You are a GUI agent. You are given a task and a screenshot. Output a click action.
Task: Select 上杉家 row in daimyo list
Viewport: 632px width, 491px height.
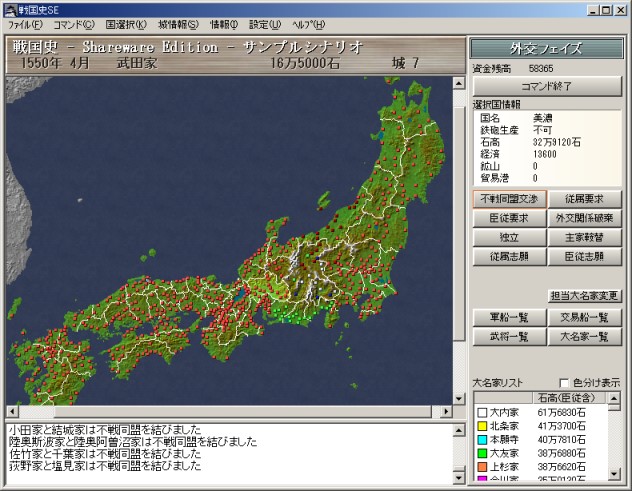click(x=541, y=467)
